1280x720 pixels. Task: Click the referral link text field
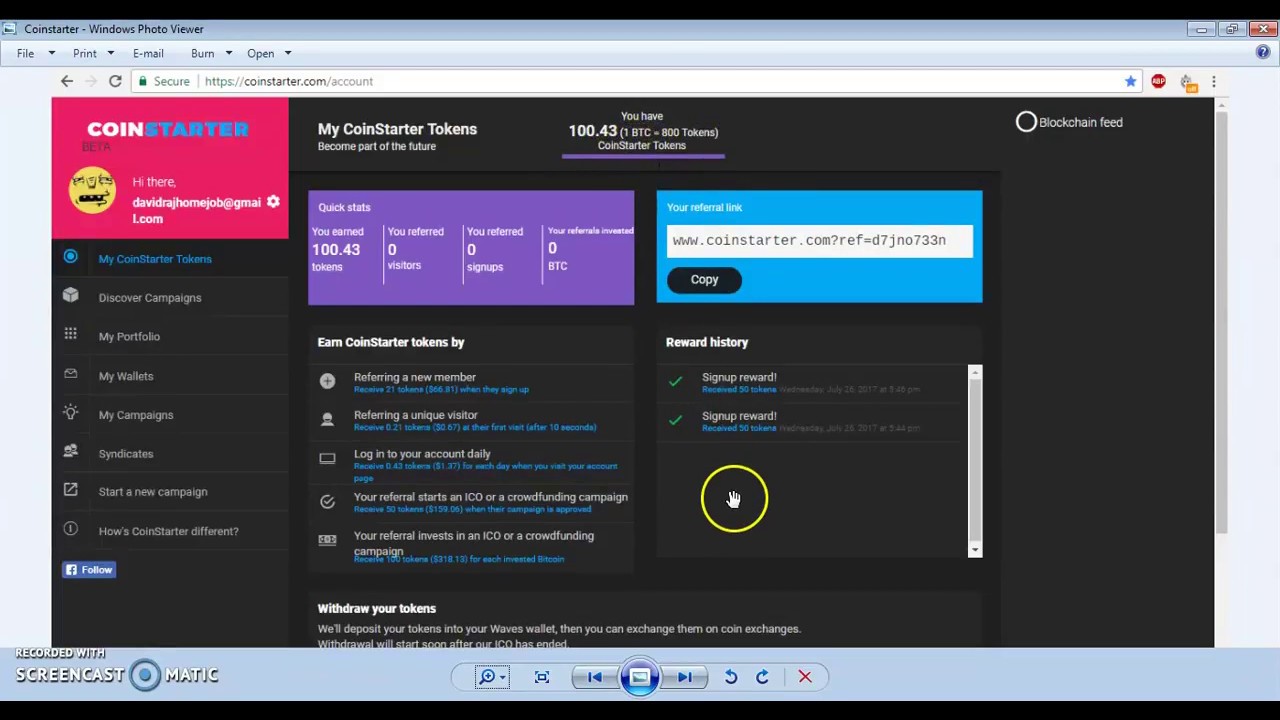819,241
